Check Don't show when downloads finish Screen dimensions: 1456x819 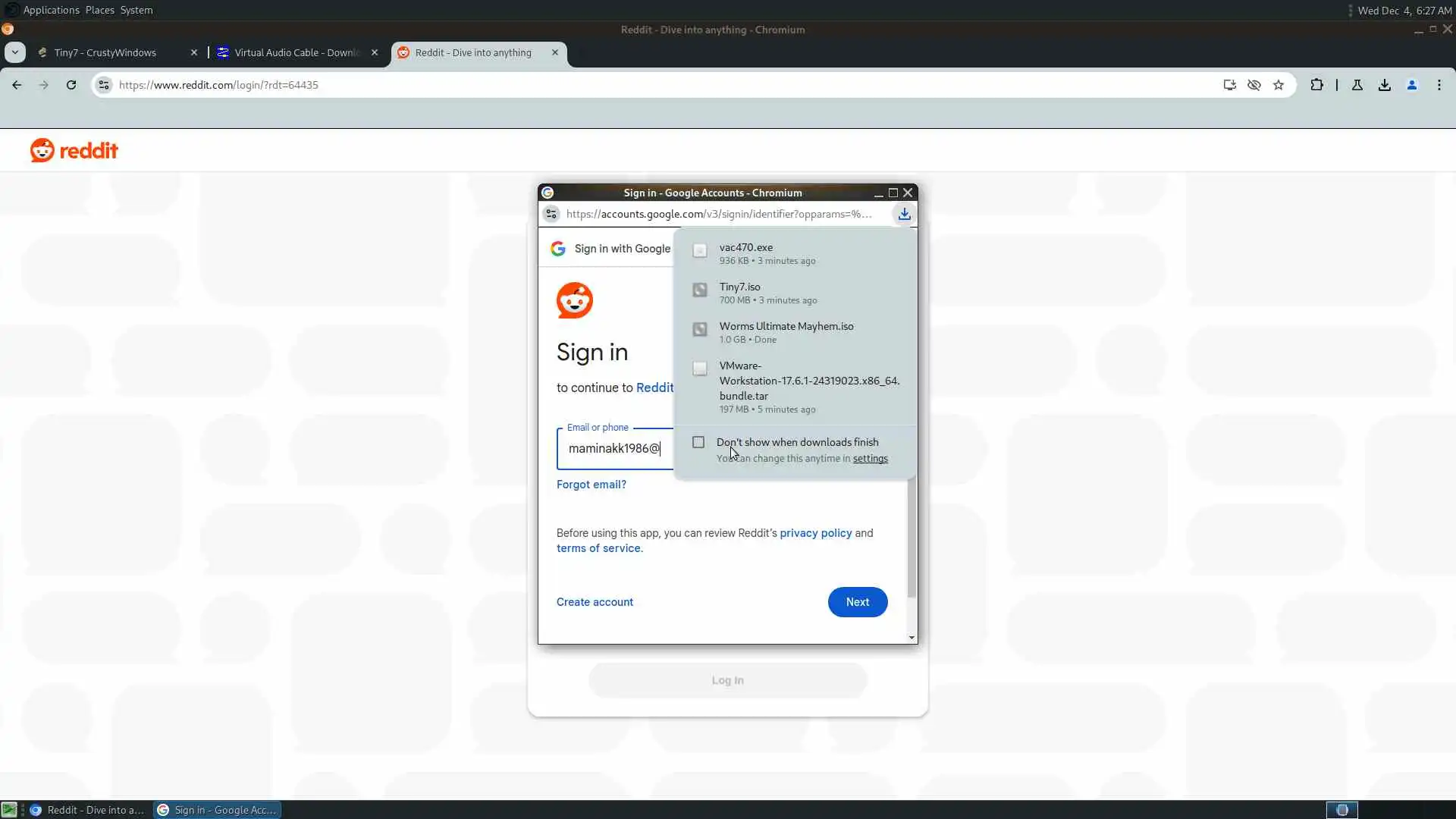698,442
